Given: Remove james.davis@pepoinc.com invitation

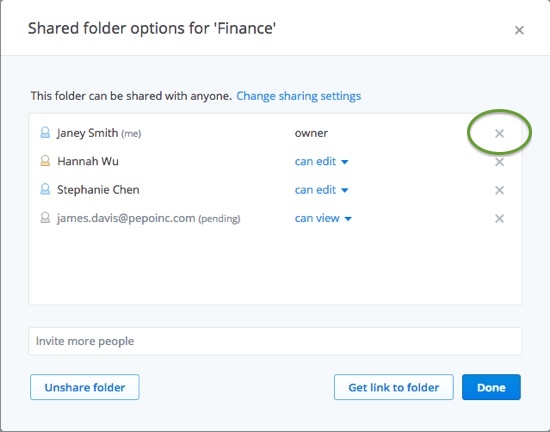Looking at the screenshot, I should coord(499,218).
